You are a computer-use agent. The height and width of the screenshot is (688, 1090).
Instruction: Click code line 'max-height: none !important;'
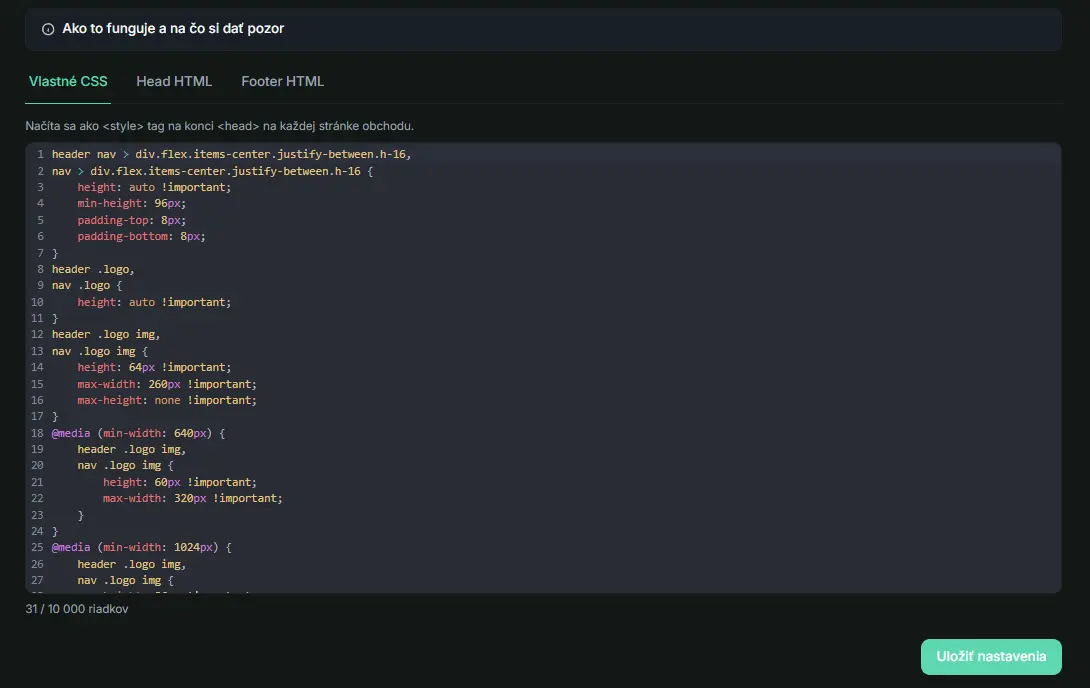[x=167, y=400]
